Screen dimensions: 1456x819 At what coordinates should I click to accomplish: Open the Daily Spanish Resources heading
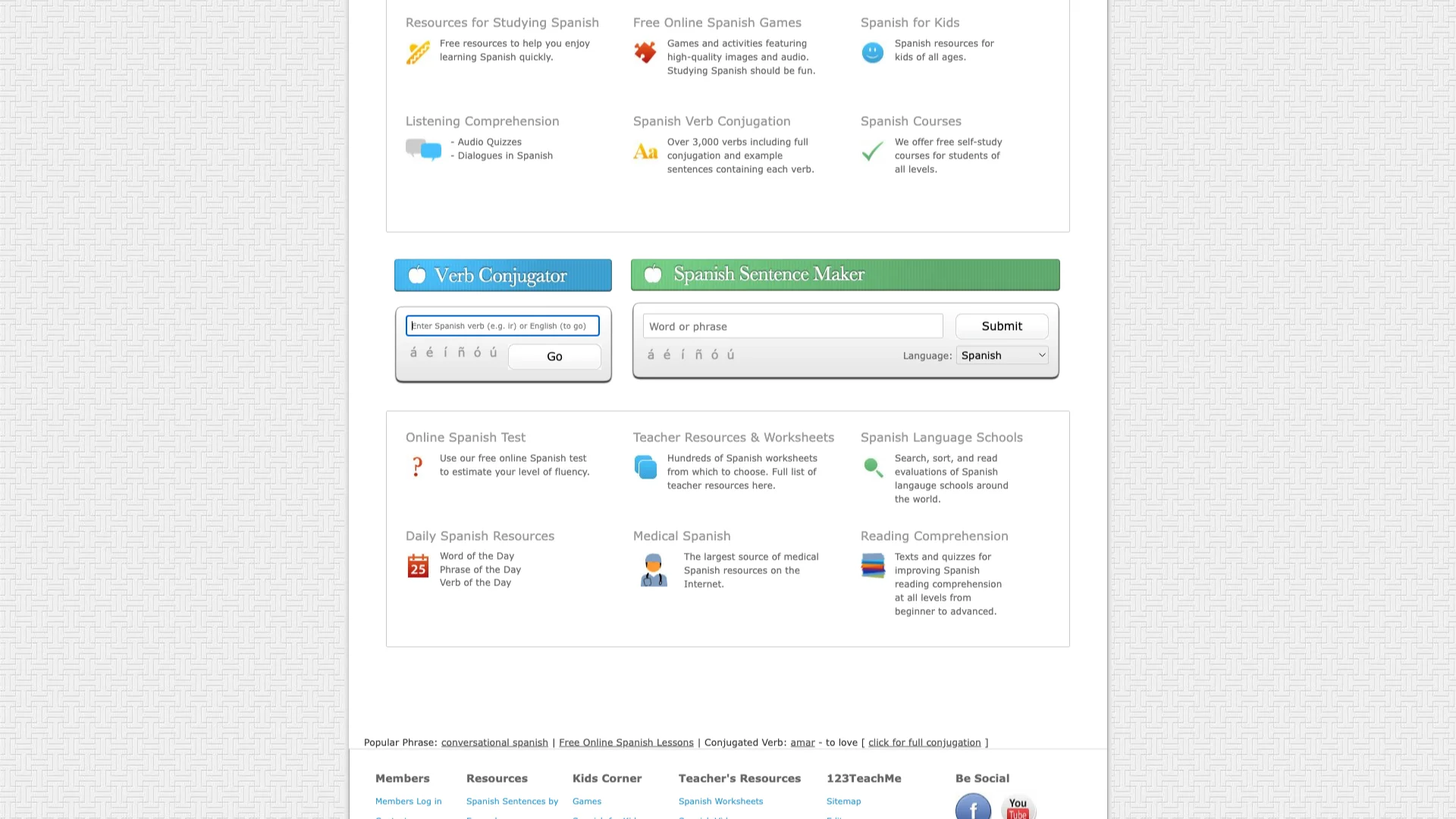coord(480,536)
